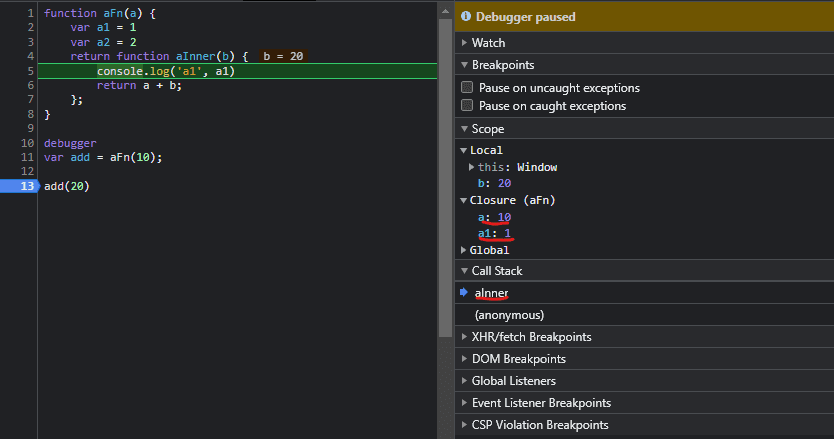The height and width of the screenshot is (439, 834).
Task: Click line number 13 breakpoint marker
Action: 20,187
